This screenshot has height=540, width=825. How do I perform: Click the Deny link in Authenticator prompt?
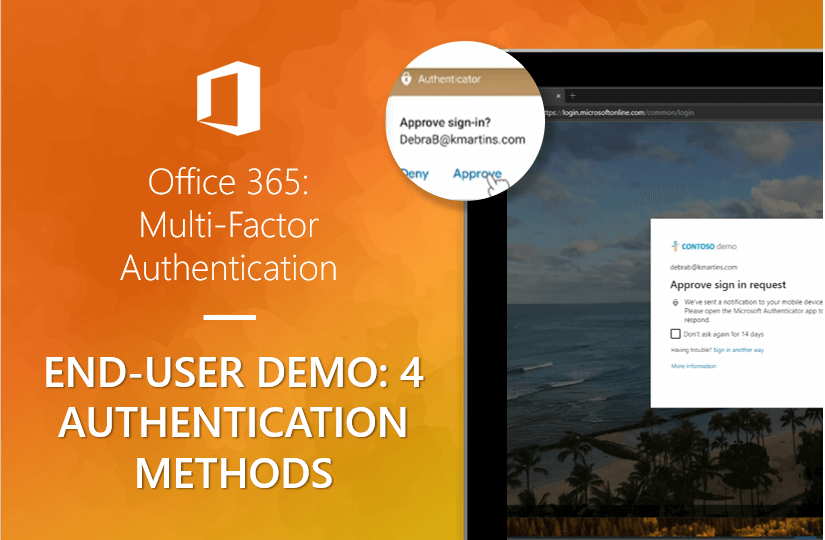point(415,174)
